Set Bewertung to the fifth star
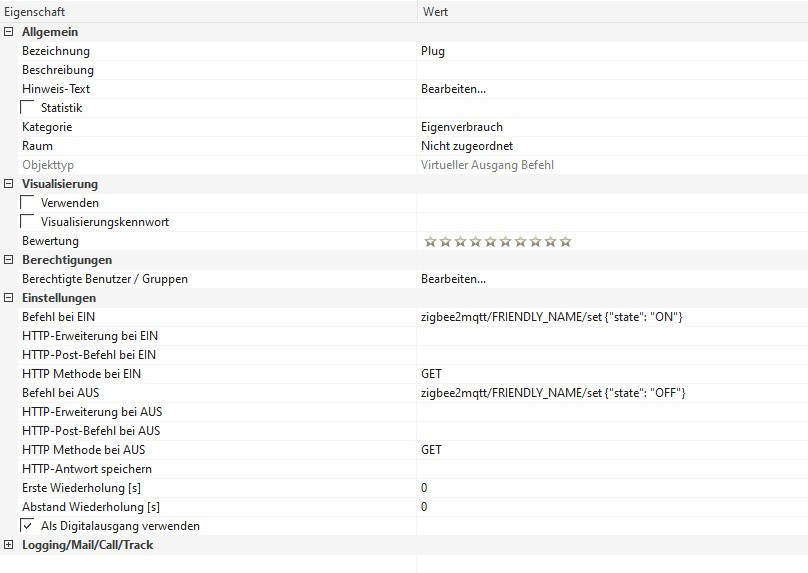The image size is (808, 573). (x=490, y=241)
